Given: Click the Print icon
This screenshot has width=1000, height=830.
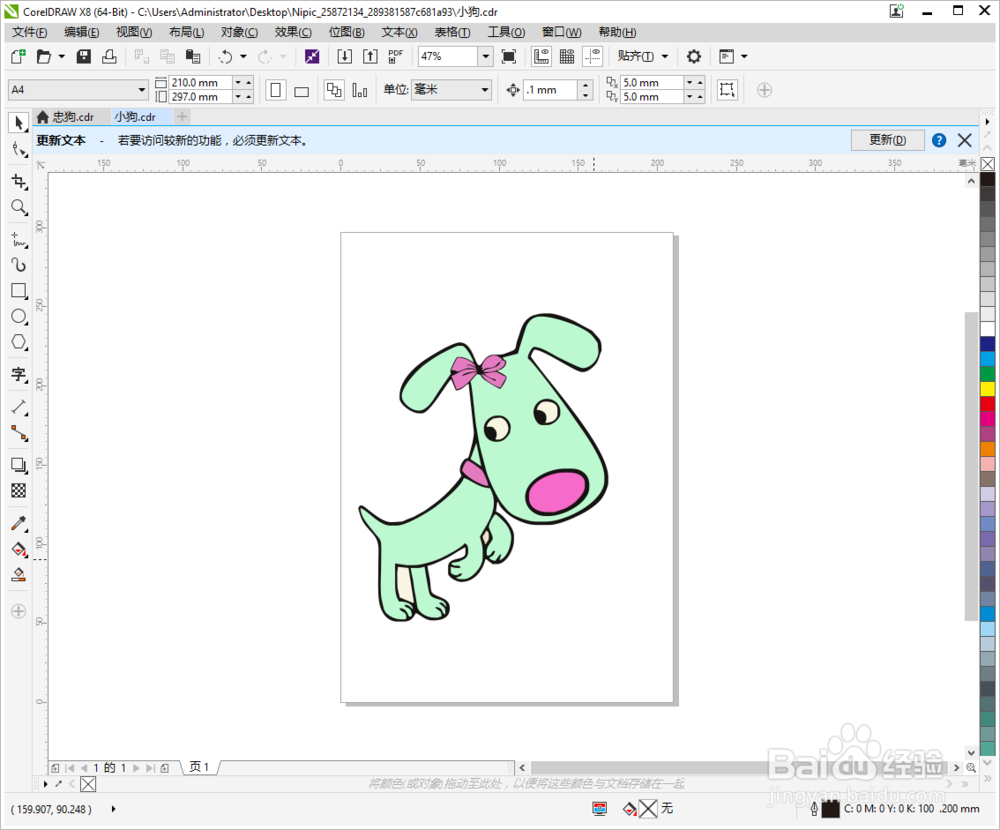Looking at the screenshot, I should coord(110,57).
